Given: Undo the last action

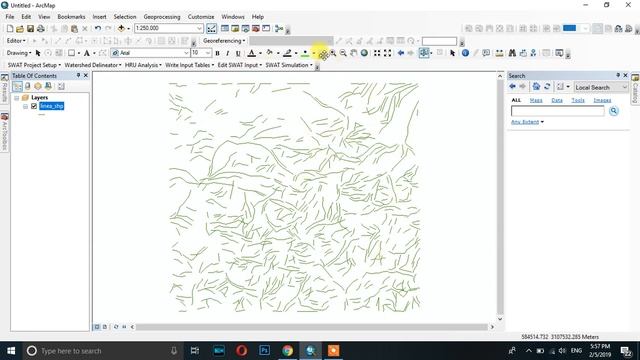Looking at the screenshot, I should [98, 29].
